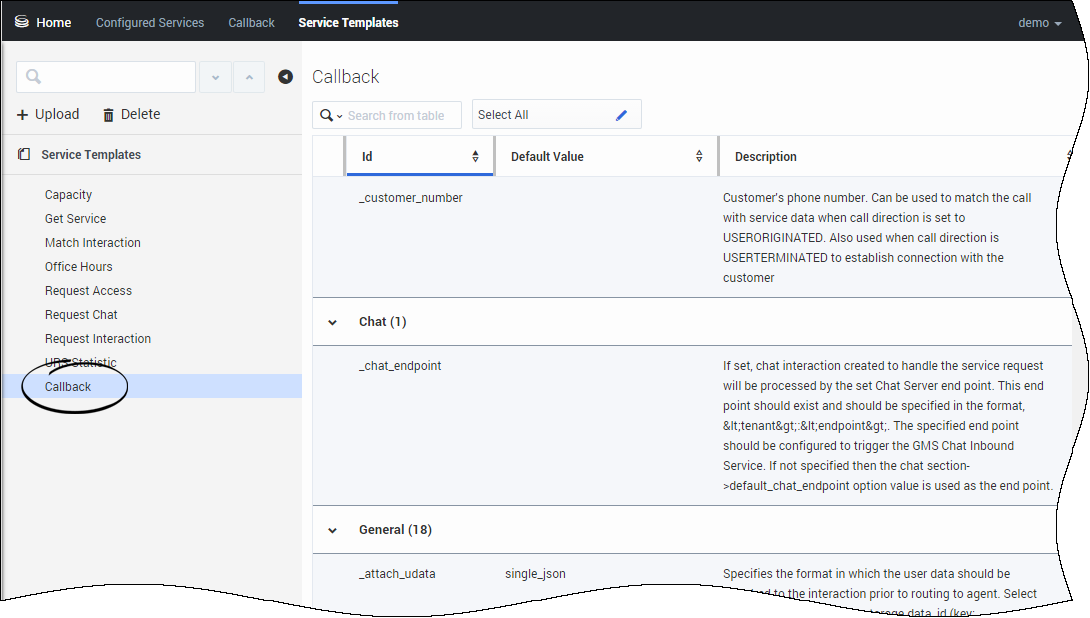Open the demo user dropdown
Image resolution: width=1090 pixels, height=618 pixels.
tap(1039, 23)
